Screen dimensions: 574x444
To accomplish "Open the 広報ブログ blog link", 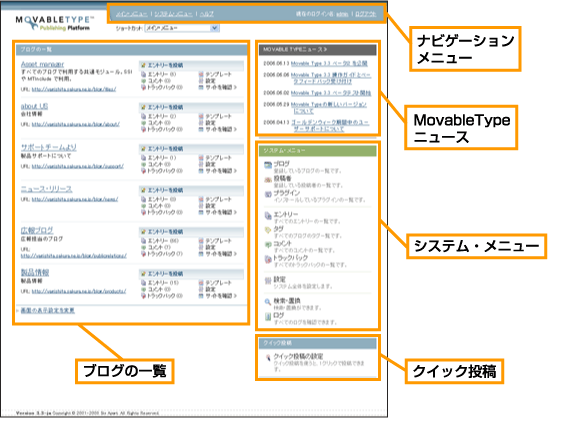I will (x=37, y=231).
